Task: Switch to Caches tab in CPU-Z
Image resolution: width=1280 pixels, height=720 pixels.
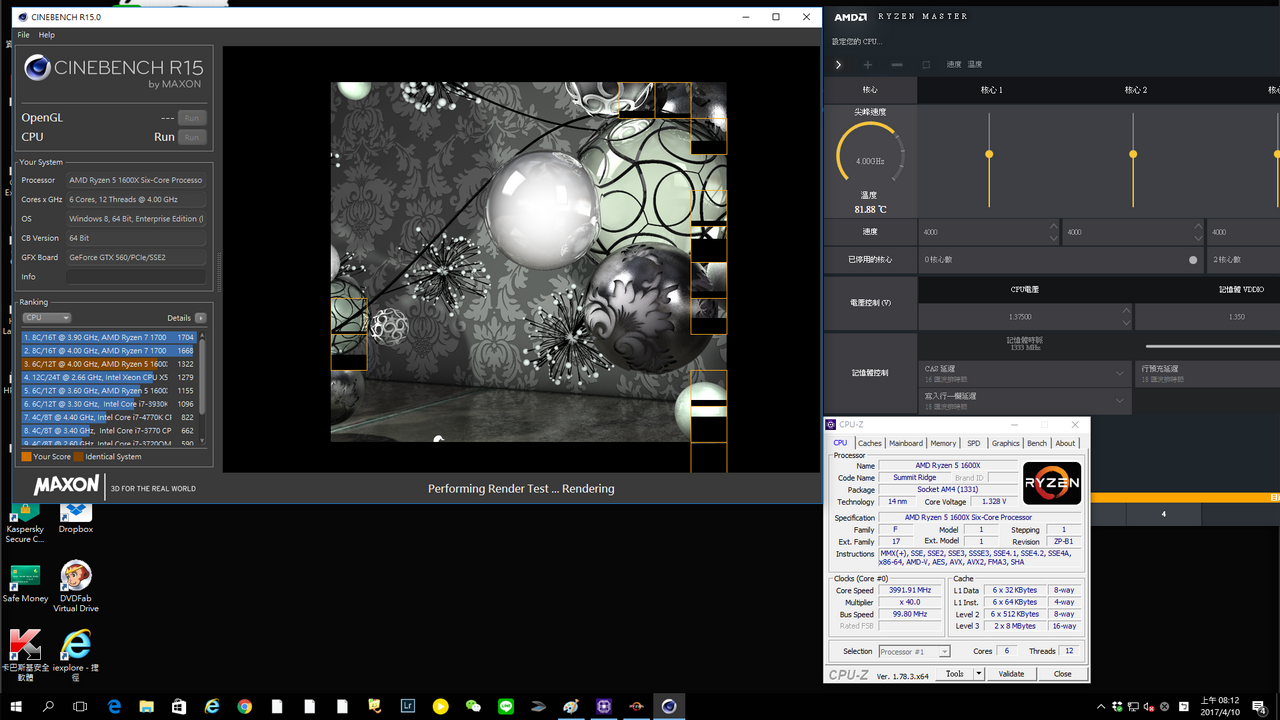Action: 870,443
